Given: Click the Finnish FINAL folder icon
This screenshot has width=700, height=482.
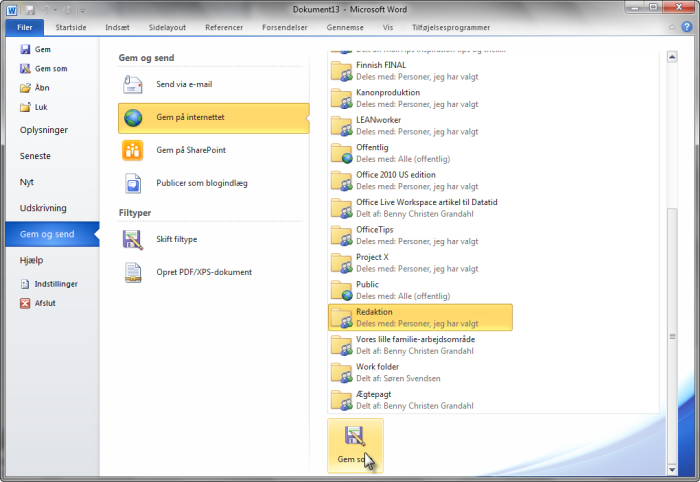Looking at the screenshot, I should click(x=342, y=71).
